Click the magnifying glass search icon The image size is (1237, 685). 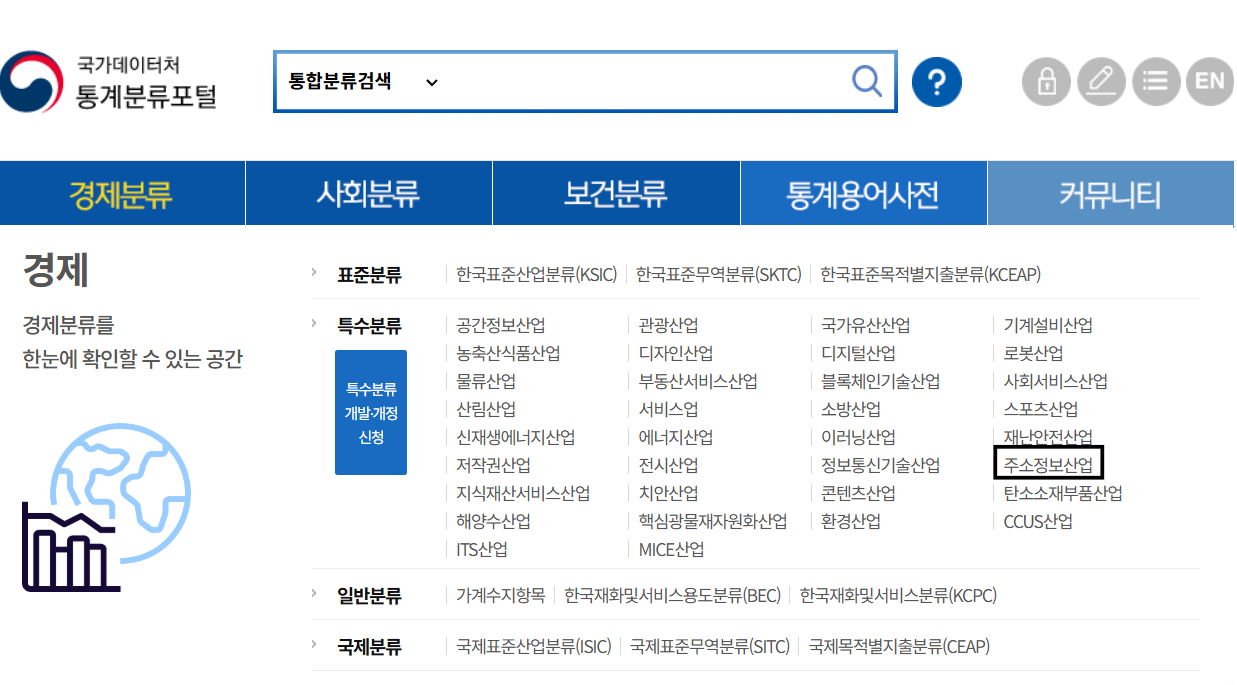pos(866,81)
